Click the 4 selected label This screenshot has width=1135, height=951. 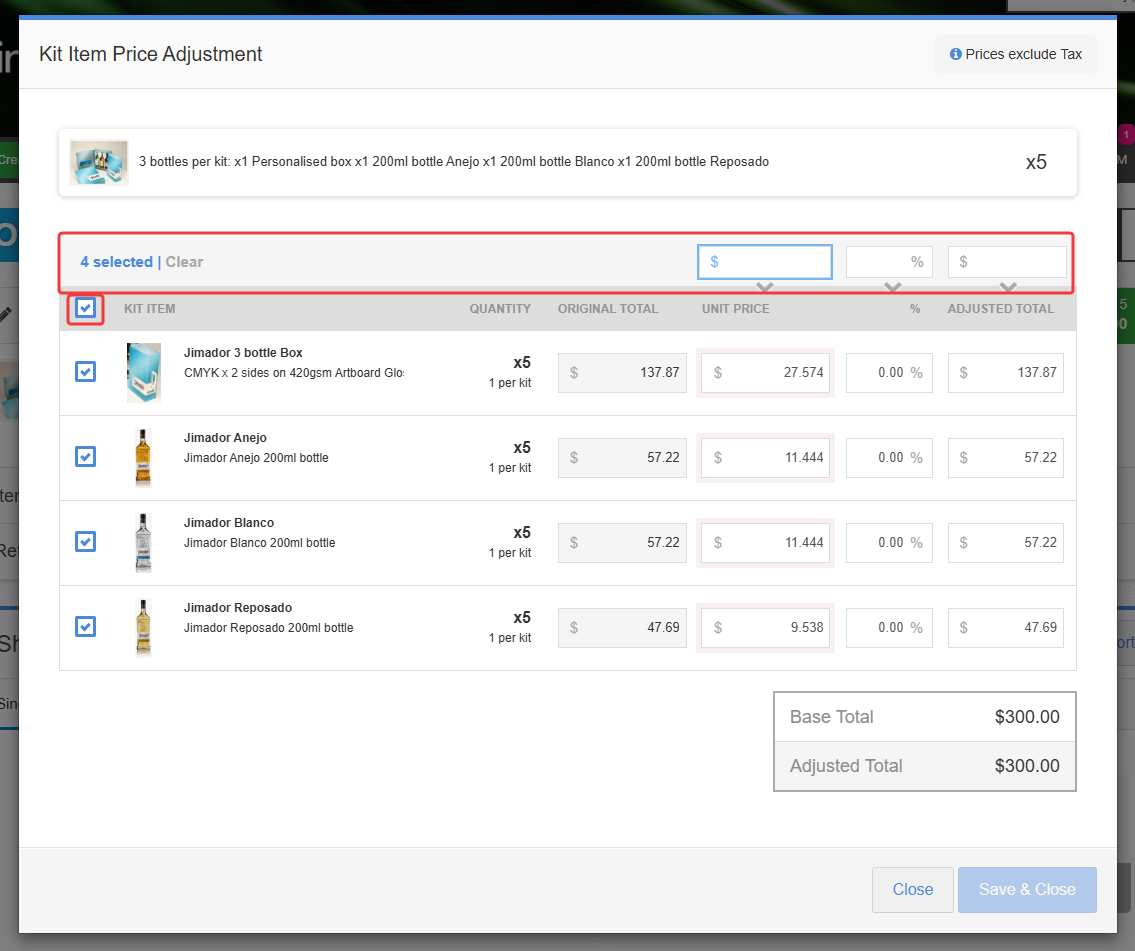(x=117, y=262)
